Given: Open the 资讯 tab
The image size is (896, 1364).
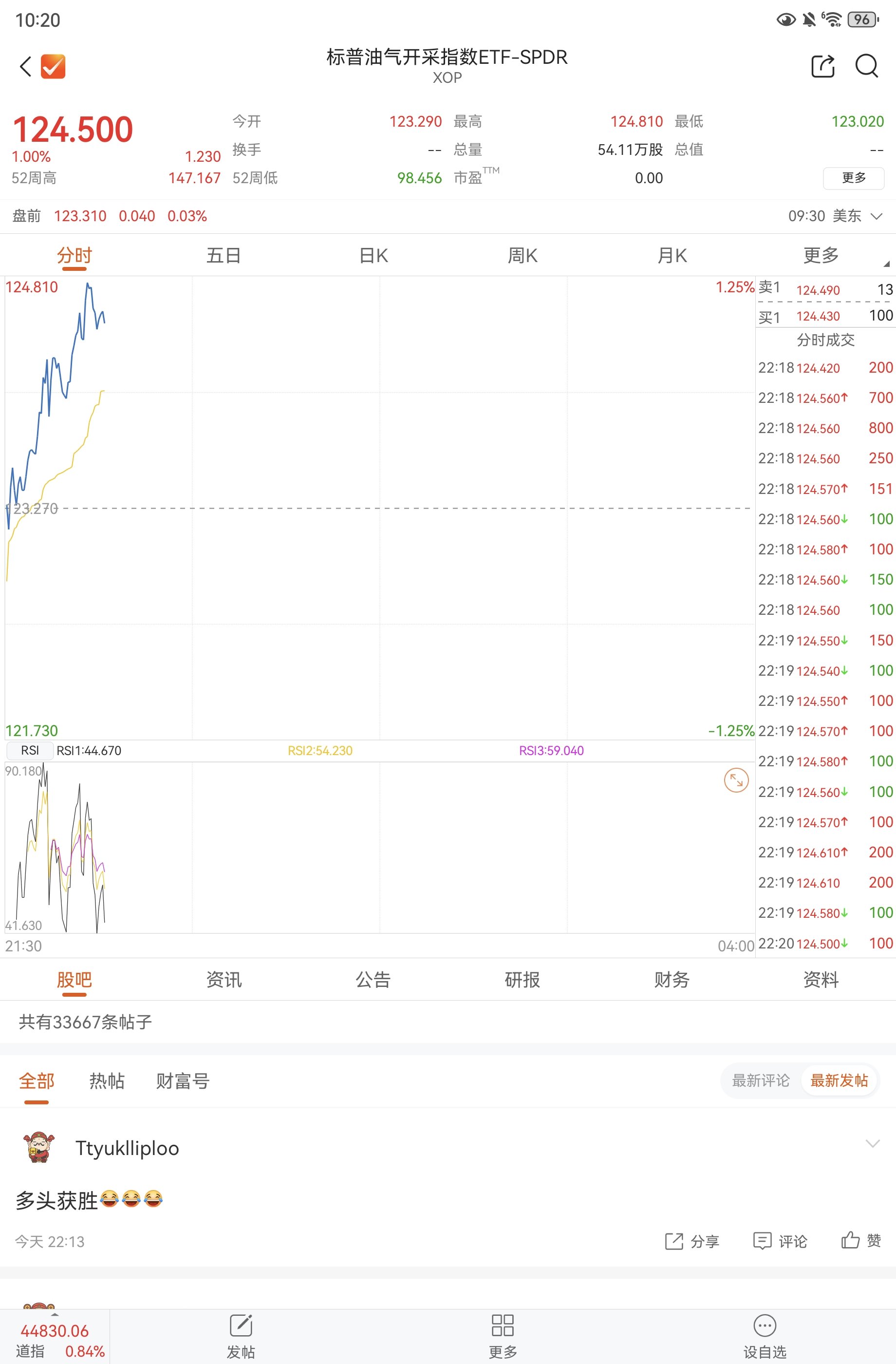Looking at the screenshot, I should tap(224, 980).
